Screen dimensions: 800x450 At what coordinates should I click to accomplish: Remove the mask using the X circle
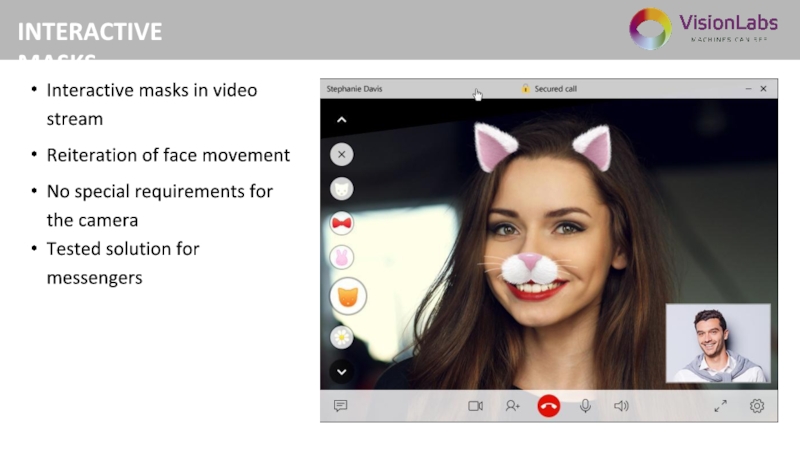pyautogui.click(x=341, y=155)
